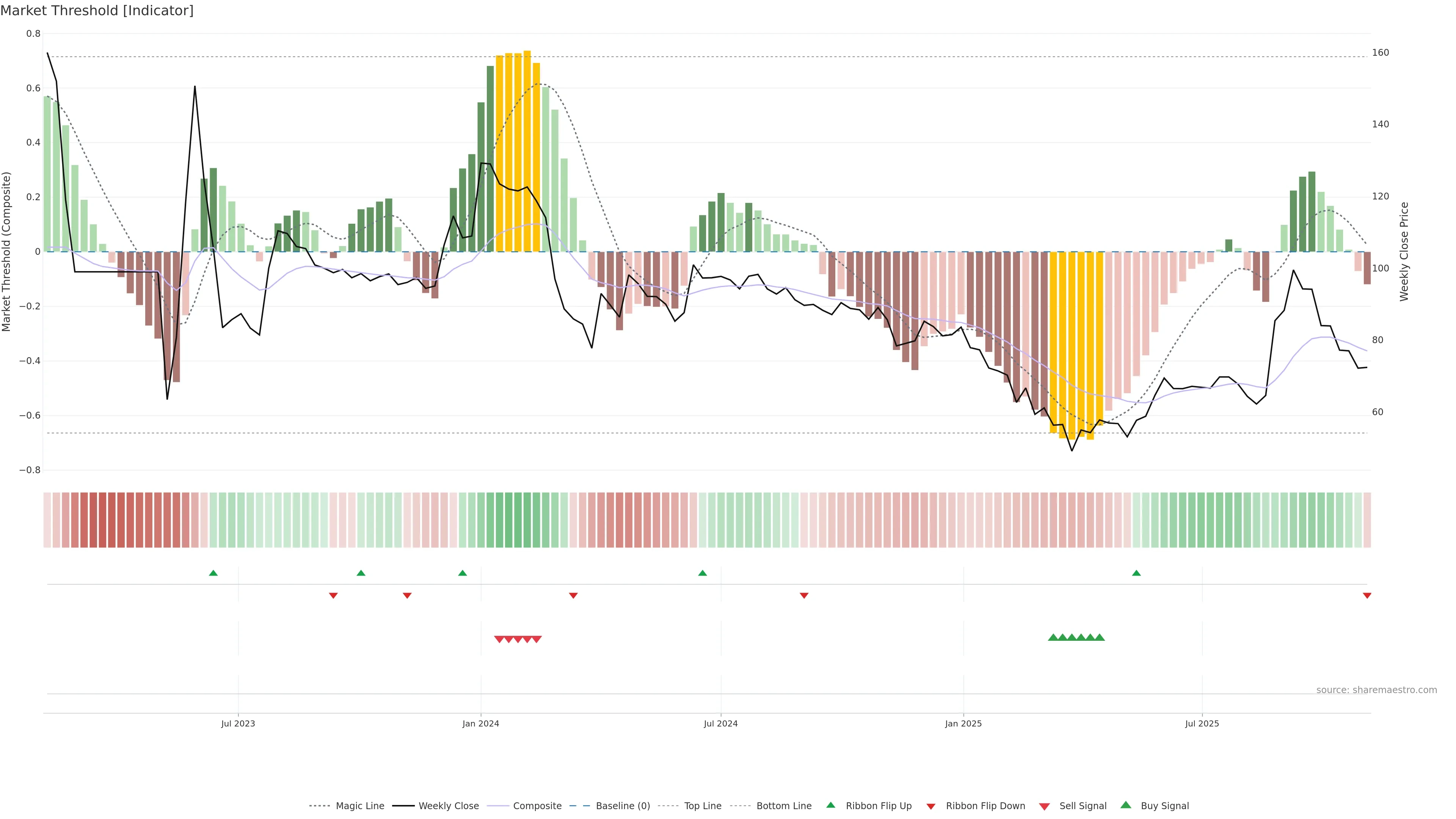Click the Ribbon Flip Down legend triangle
The image size is (1456, 819).
(x=931, y=806)
